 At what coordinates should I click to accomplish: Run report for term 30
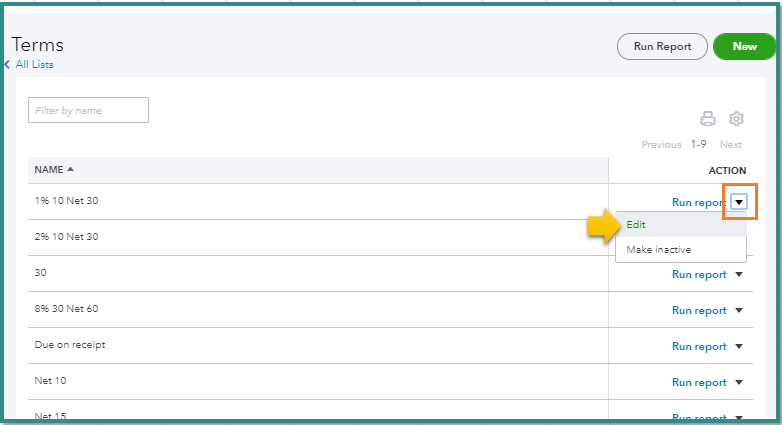(699, 274)
